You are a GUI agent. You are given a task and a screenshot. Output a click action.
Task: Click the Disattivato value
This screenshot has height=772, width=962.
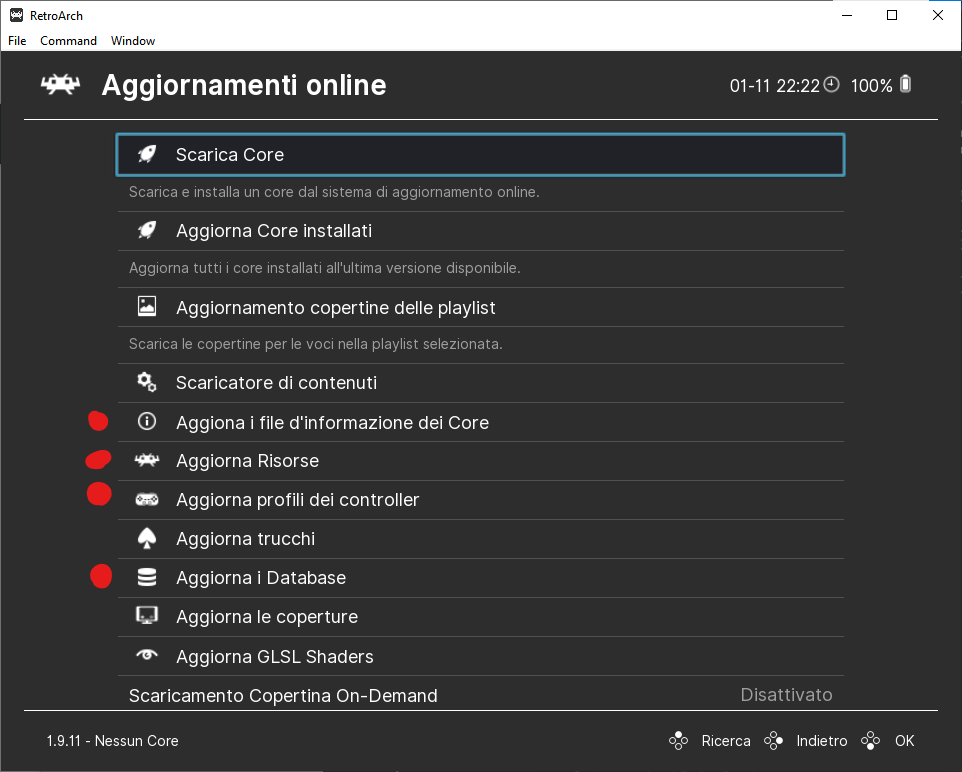pyautogui.click(x=786, y=695)
